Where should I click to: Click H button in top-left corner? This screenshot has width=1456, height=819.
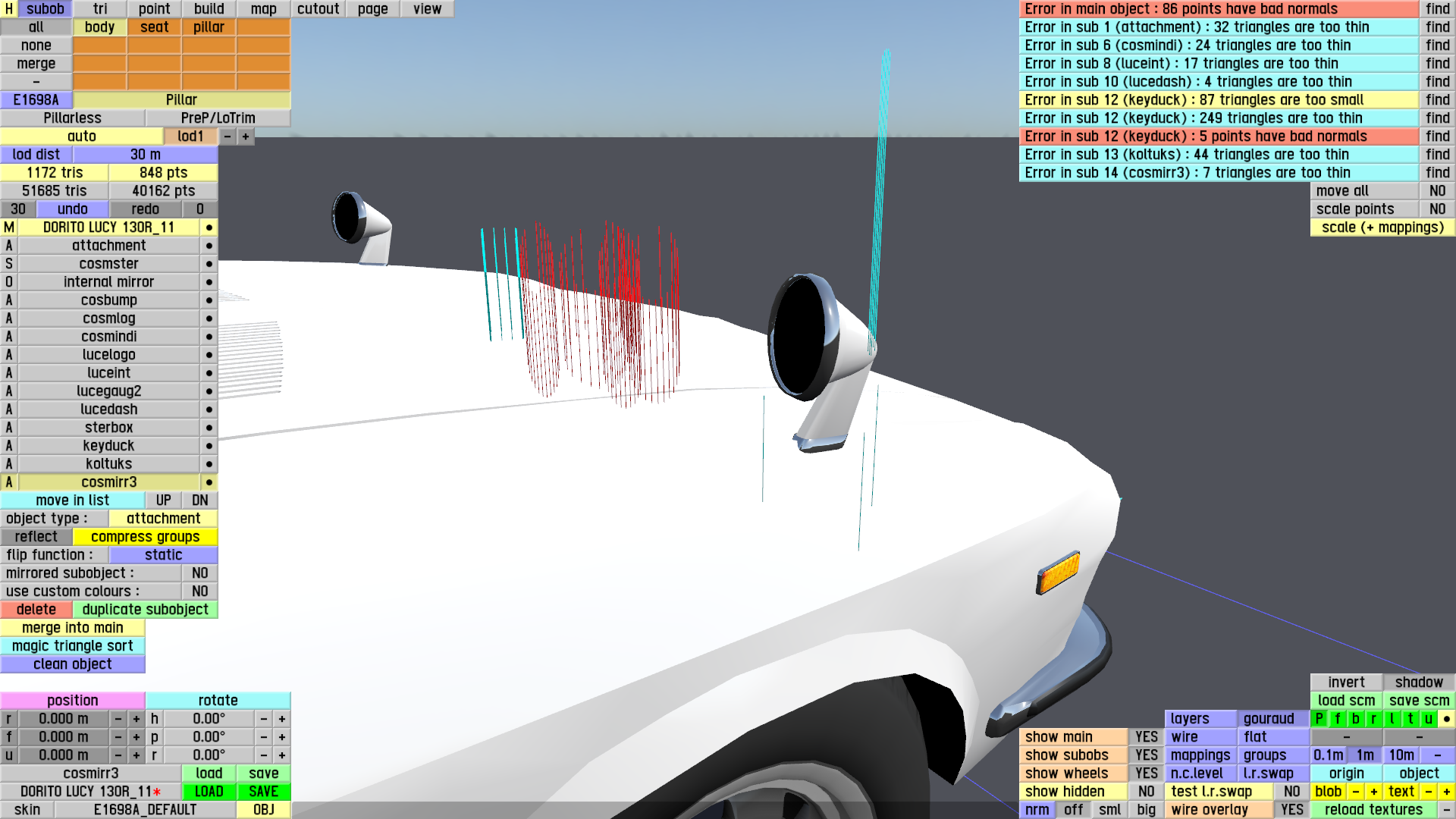click(8, 9)
